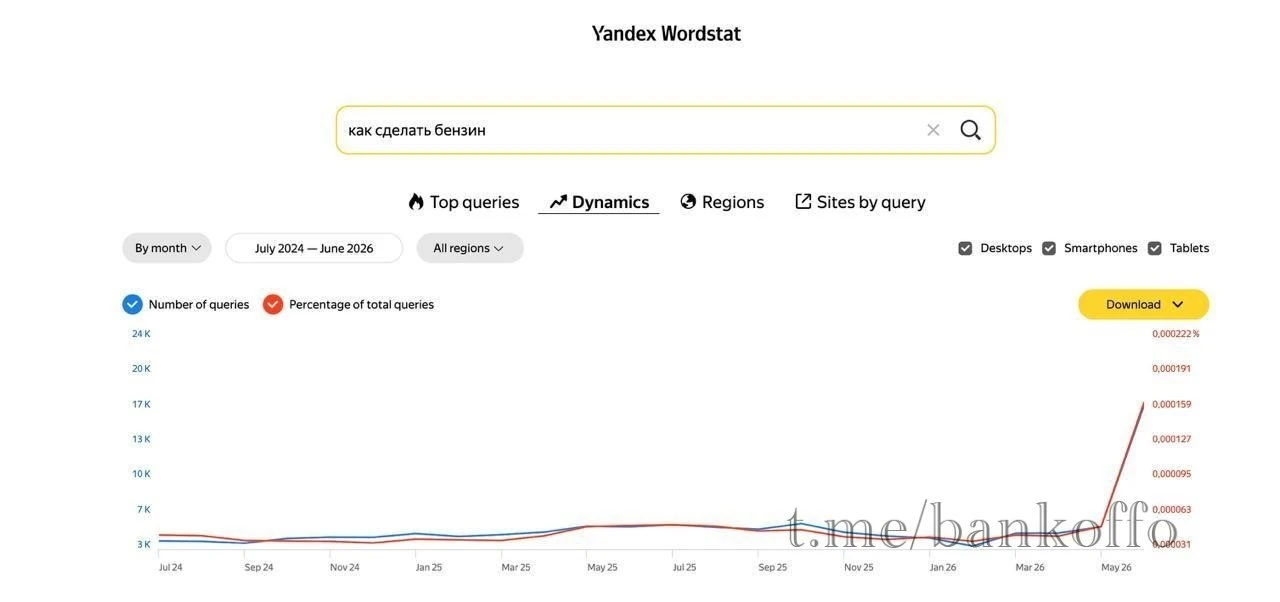Click the magnifying glass search icon
Image resolution: width=1280 pixels, height=602 pixels.
(970, 130)
